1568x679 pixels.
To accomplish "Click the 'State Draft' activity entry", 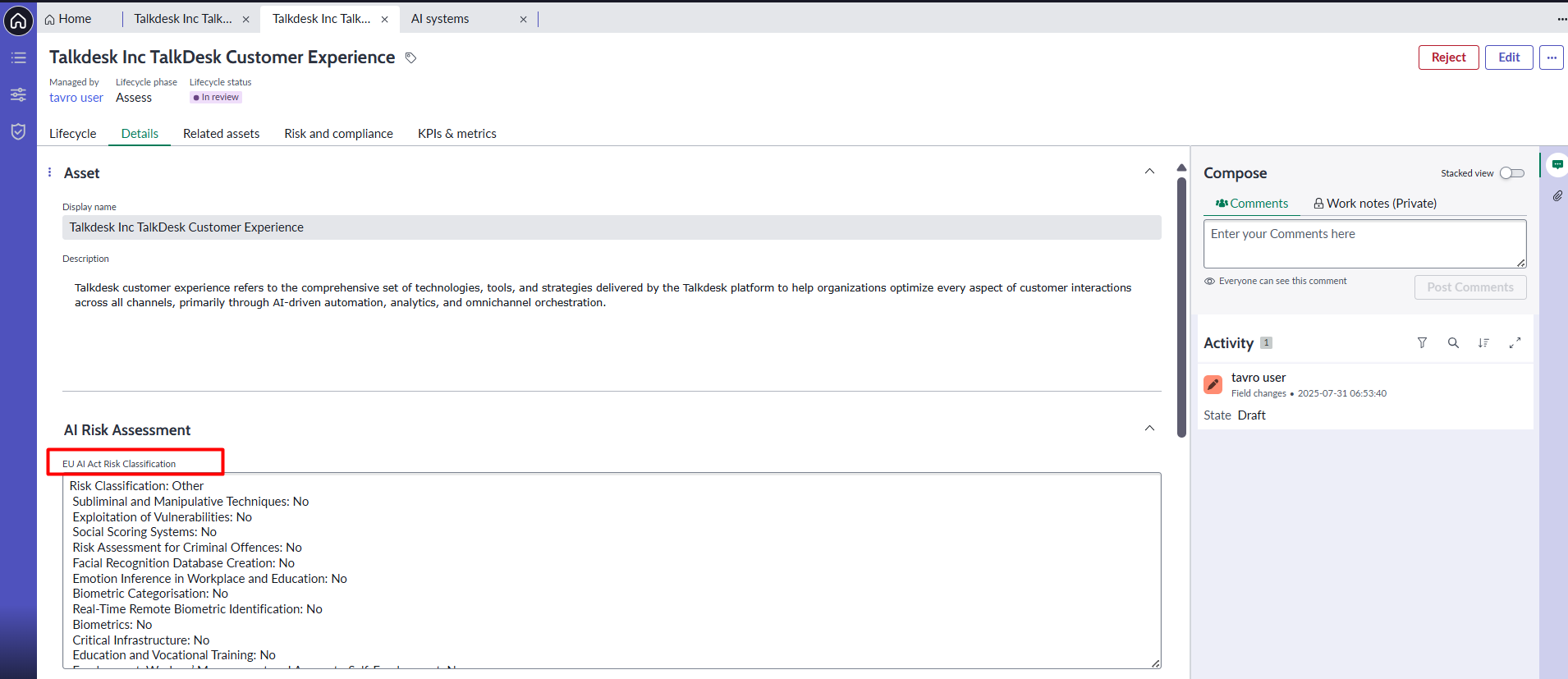I will pos(1235,415).
